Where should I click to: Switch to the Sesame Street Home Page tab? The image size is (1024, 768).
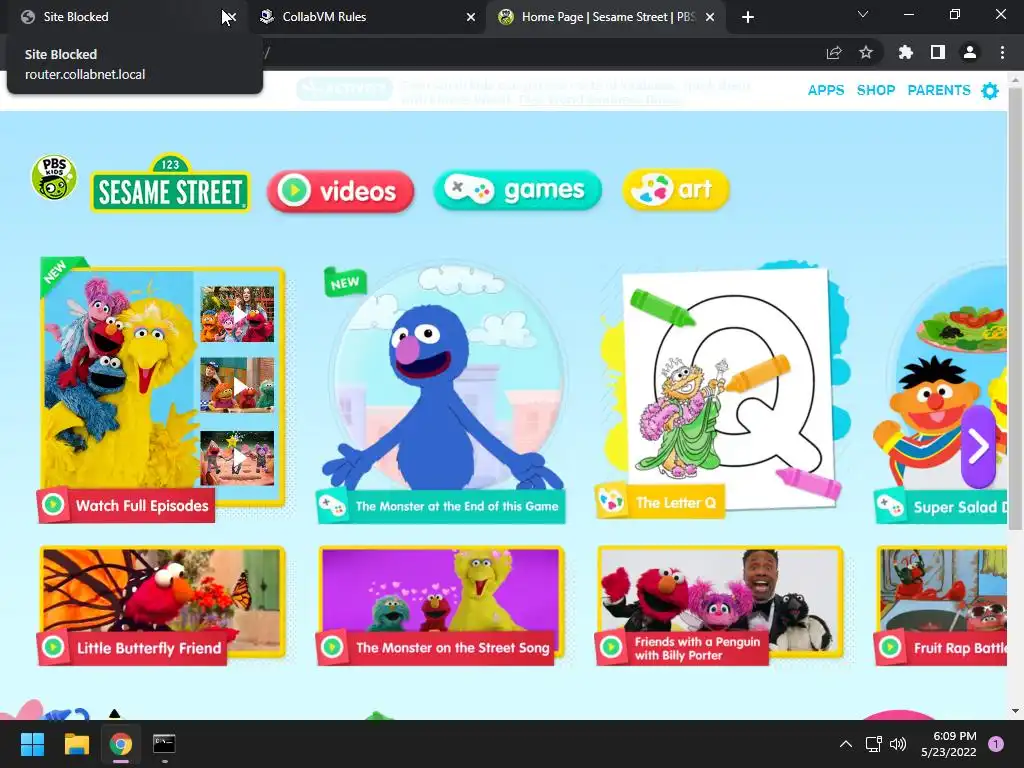(x=605, y=17)
